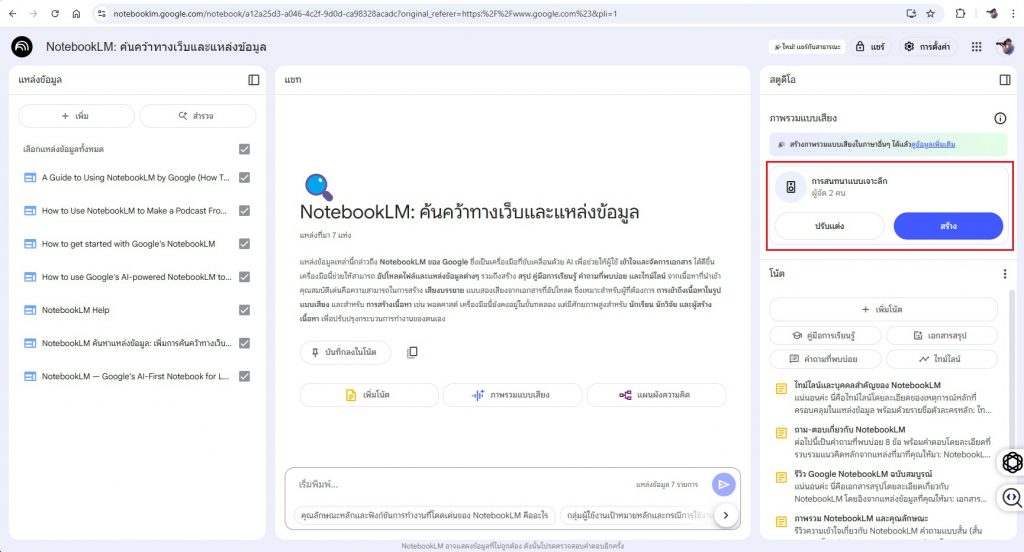Open การตั้งค่า (settings) menu

927,46
